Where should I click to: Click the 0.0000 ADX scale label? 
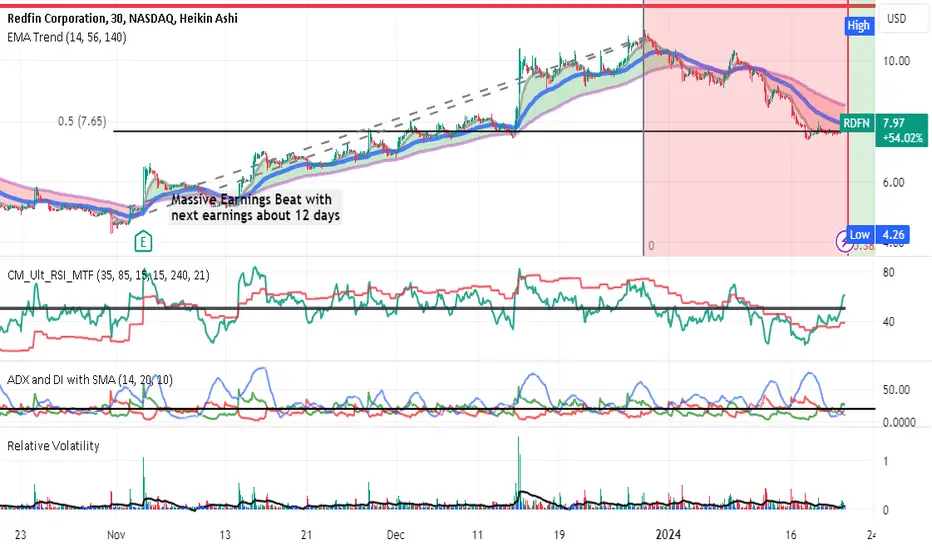pos(899,422)
